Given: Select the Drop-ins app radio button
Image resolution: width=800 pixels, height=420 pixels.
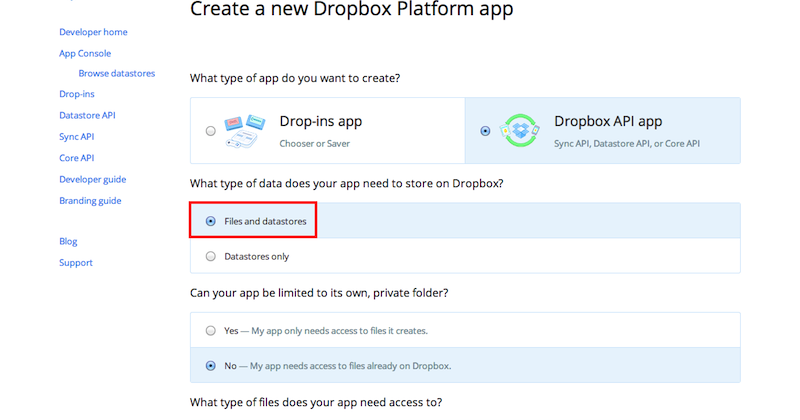Looking at the screenshot, I should coord(211,131).
